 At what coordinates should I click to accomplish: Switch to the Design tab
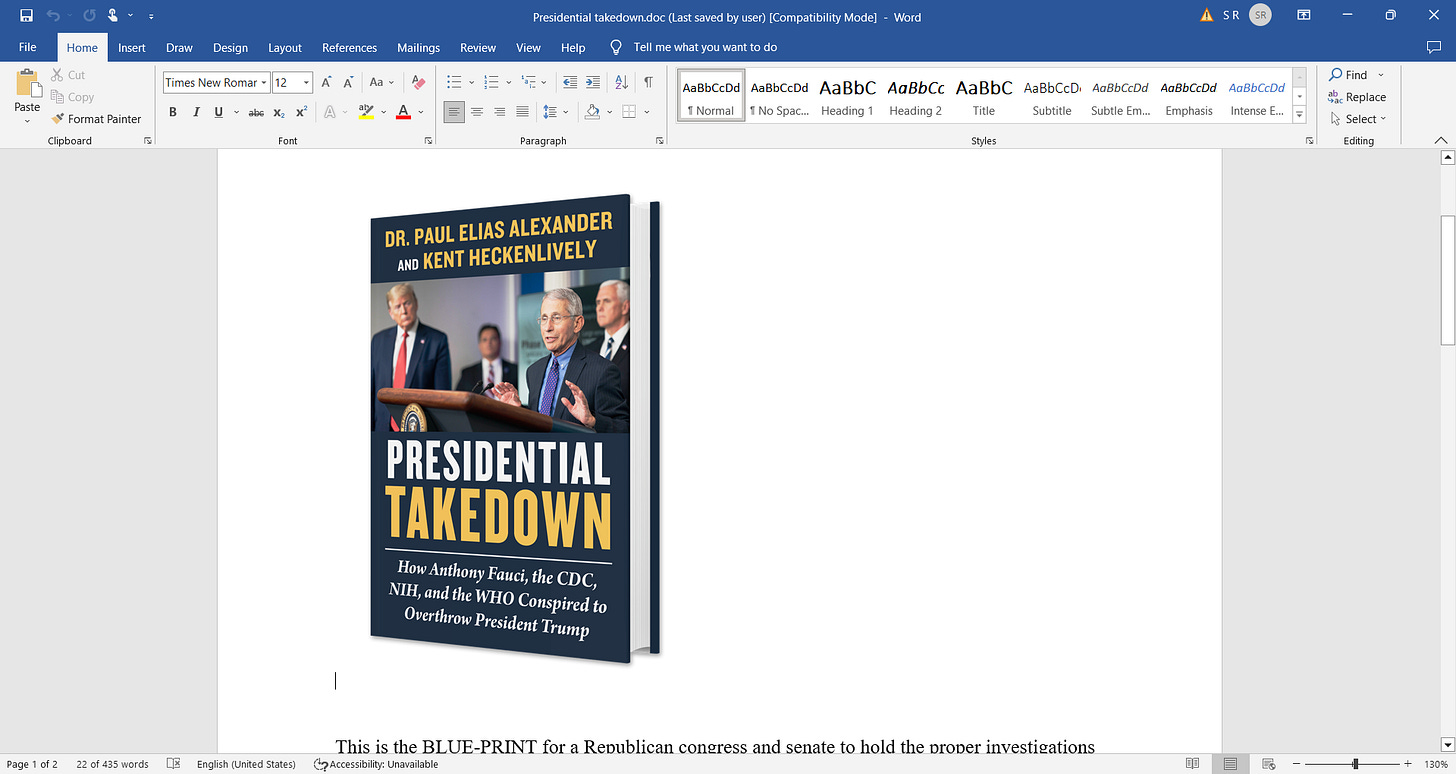click(x=230, y=47)
